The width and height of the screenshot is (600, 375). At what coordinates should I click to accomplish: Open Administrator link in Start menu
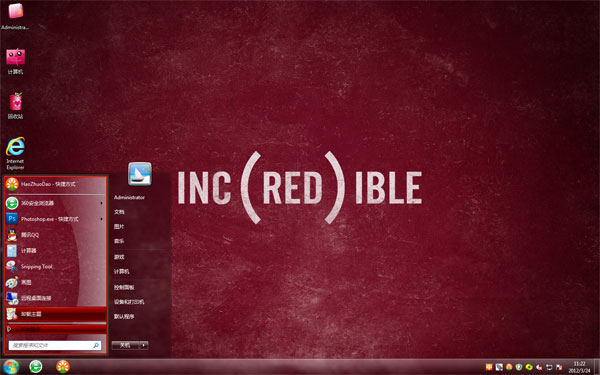point(129,197)
